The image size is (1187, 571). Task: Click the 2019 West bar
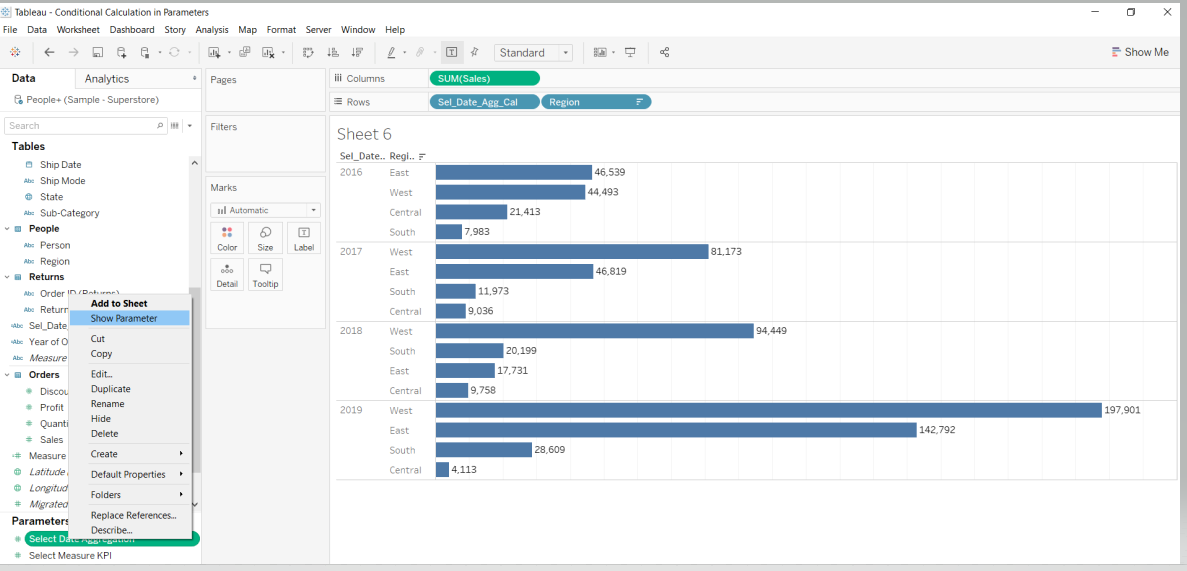click(768, 410)
